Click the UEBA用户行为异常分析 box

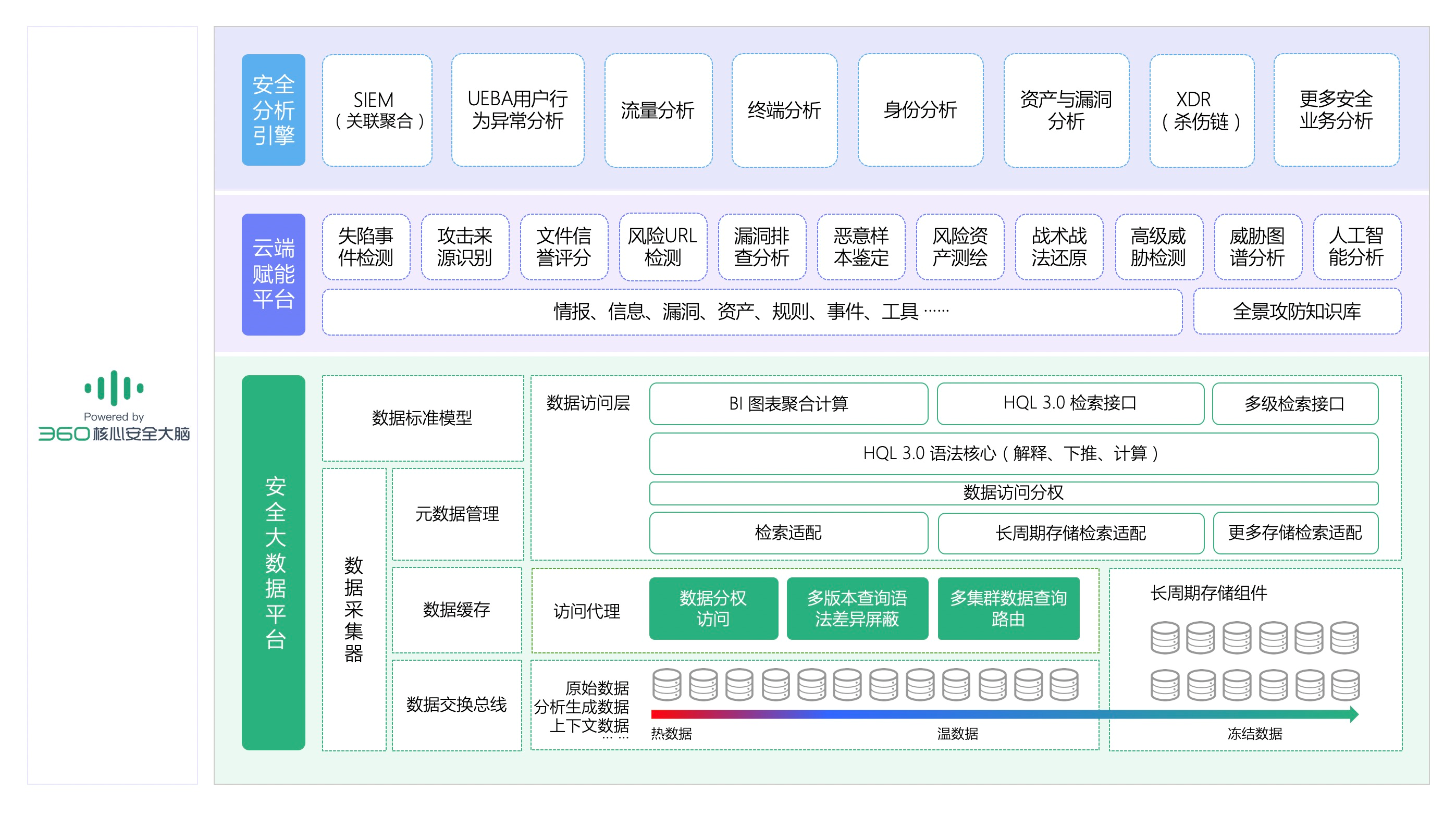517,109
